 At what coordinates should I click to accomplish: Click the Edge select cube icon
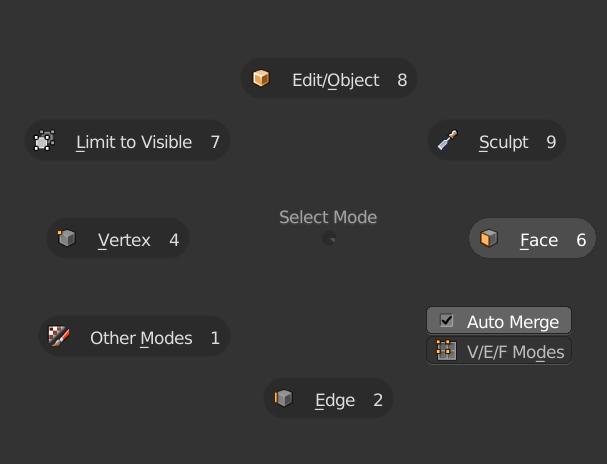(x=284, y=399)
